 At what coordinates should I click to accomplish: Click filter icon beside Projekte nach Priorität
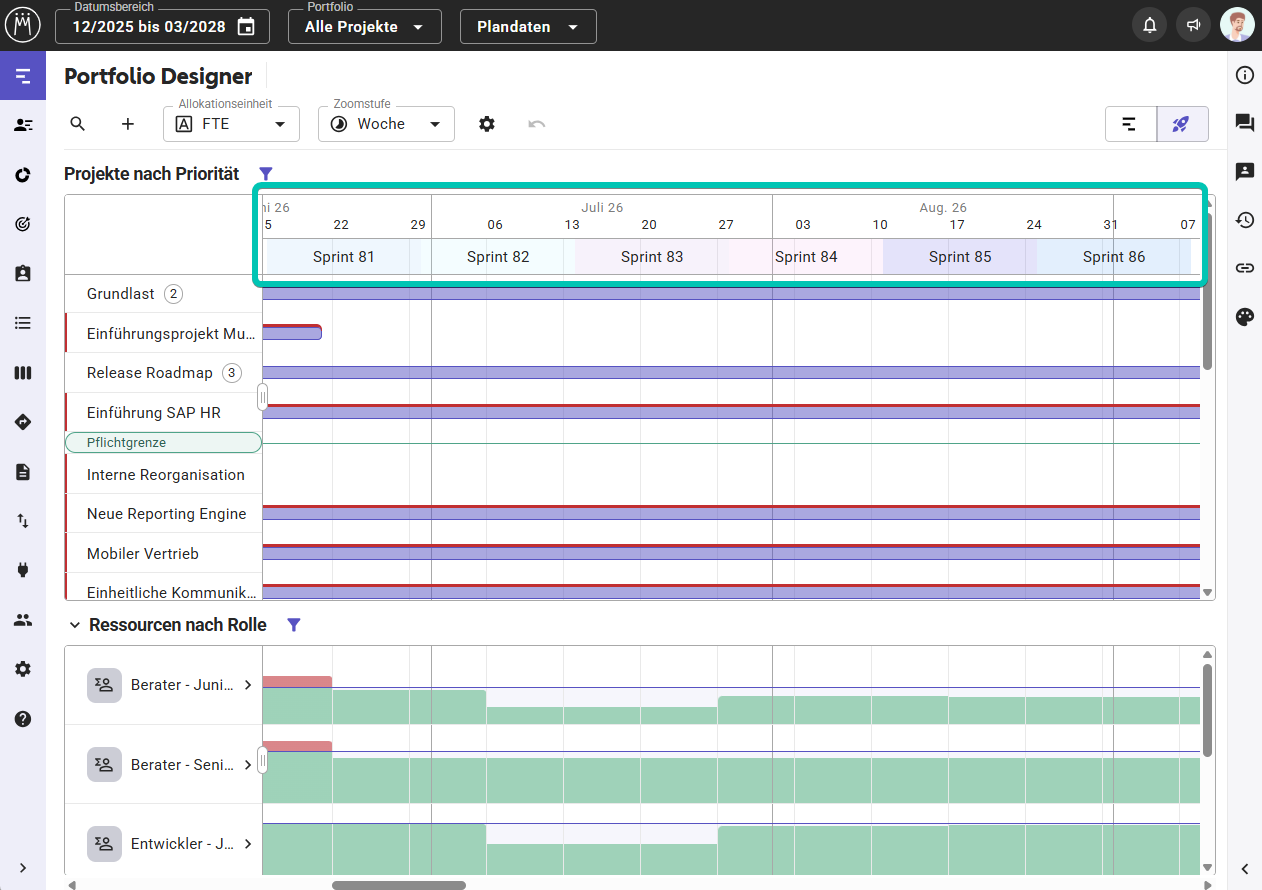pos(266,174)
